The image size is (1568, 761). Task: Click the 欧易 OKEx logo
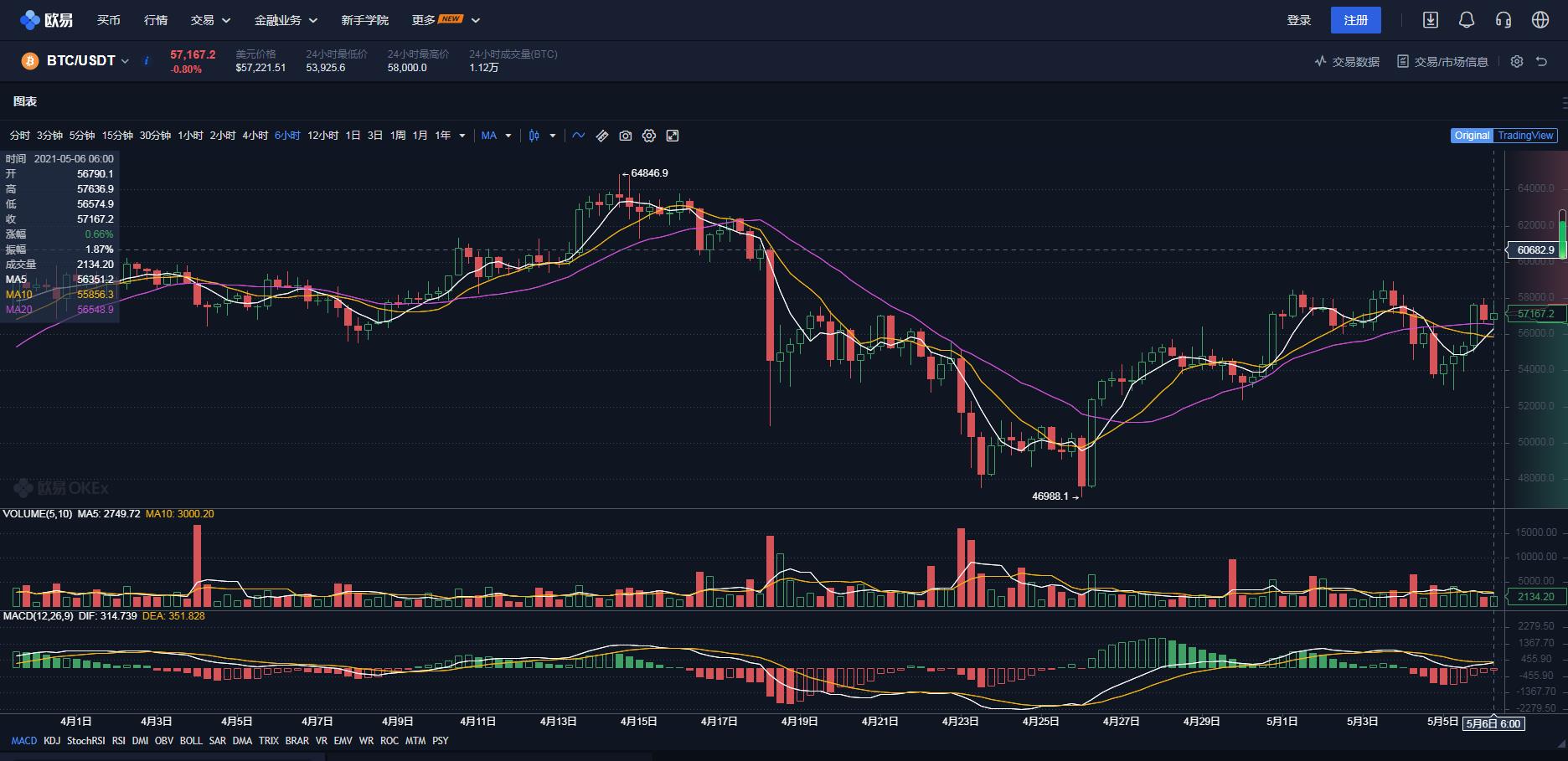(47, 20)
